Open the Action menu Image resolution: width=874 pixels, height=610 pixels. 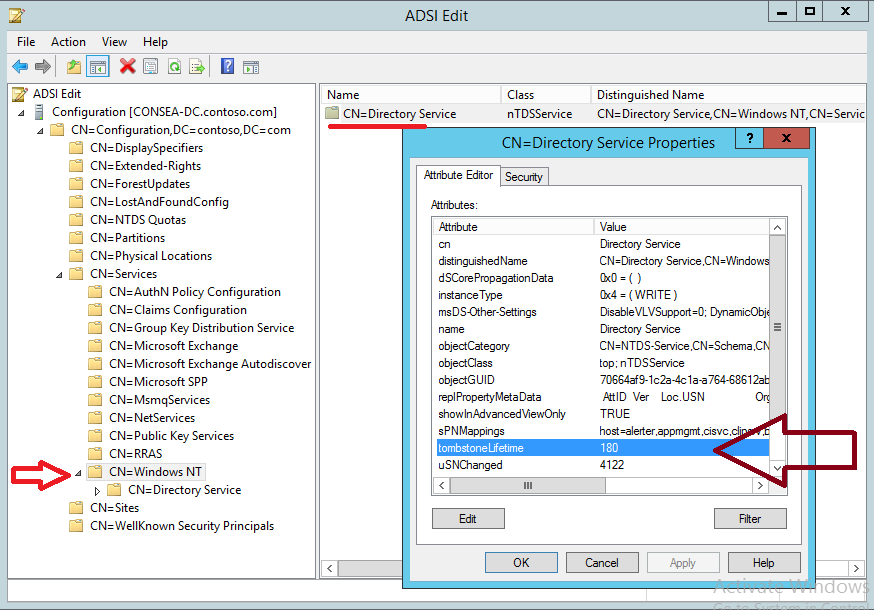click(68, 42)
